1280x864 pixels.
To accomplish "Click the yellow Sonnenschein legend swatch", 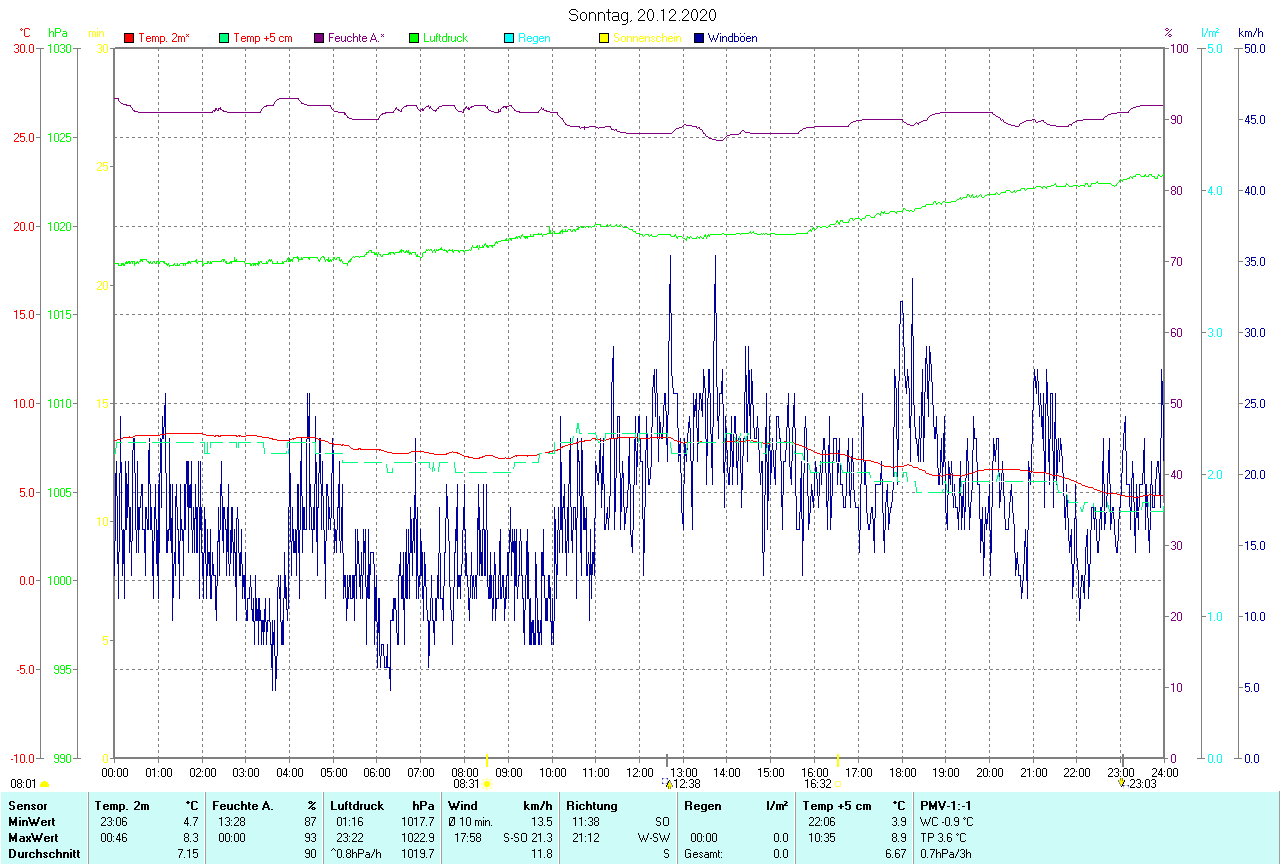I will click(x=603, y=39).
